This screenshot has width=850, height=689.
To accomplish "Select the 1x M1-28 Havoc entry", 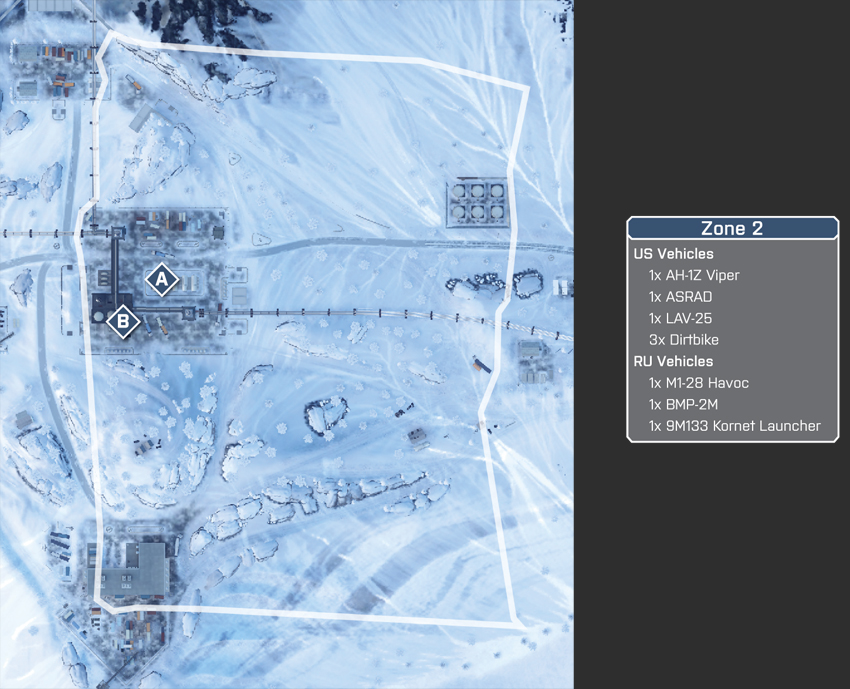I will [698, 383].
